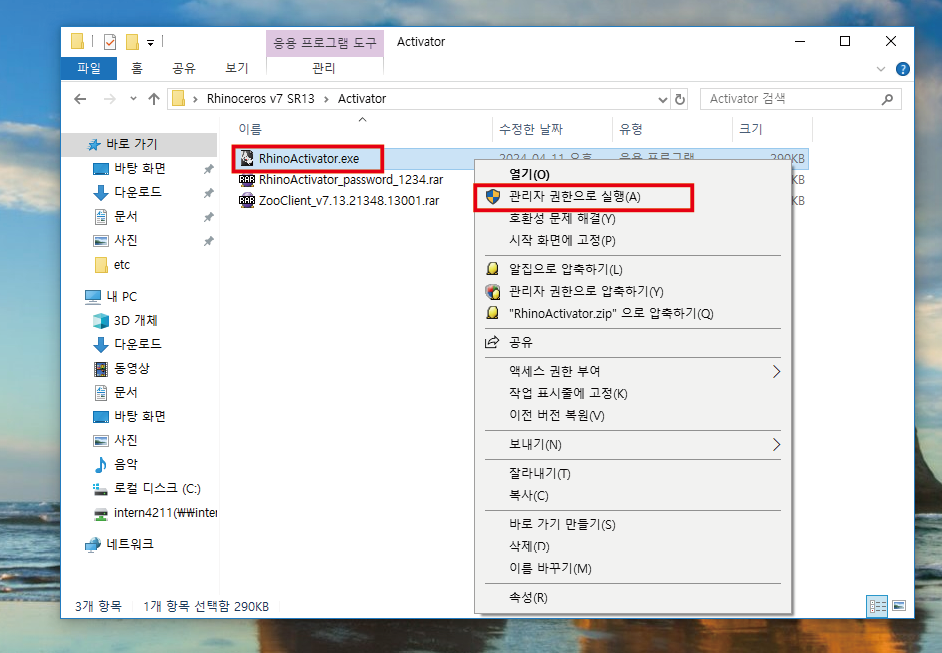This screenshot has width=942, height=653.
Task: Expand the address bar history dropdown
Action: [663, 99]
